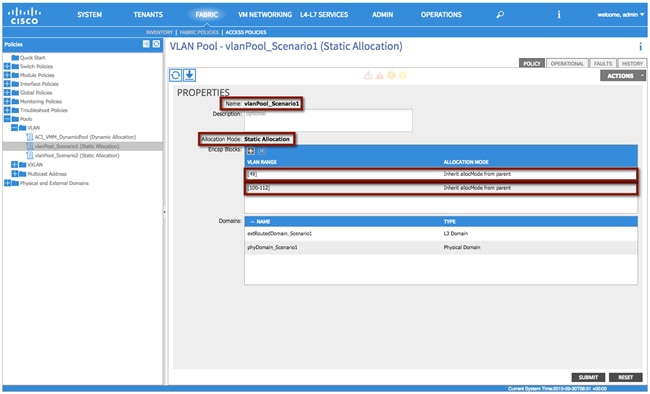Click the Description text field
Viewport: 650px width, 394px height.
click(328, 120)
